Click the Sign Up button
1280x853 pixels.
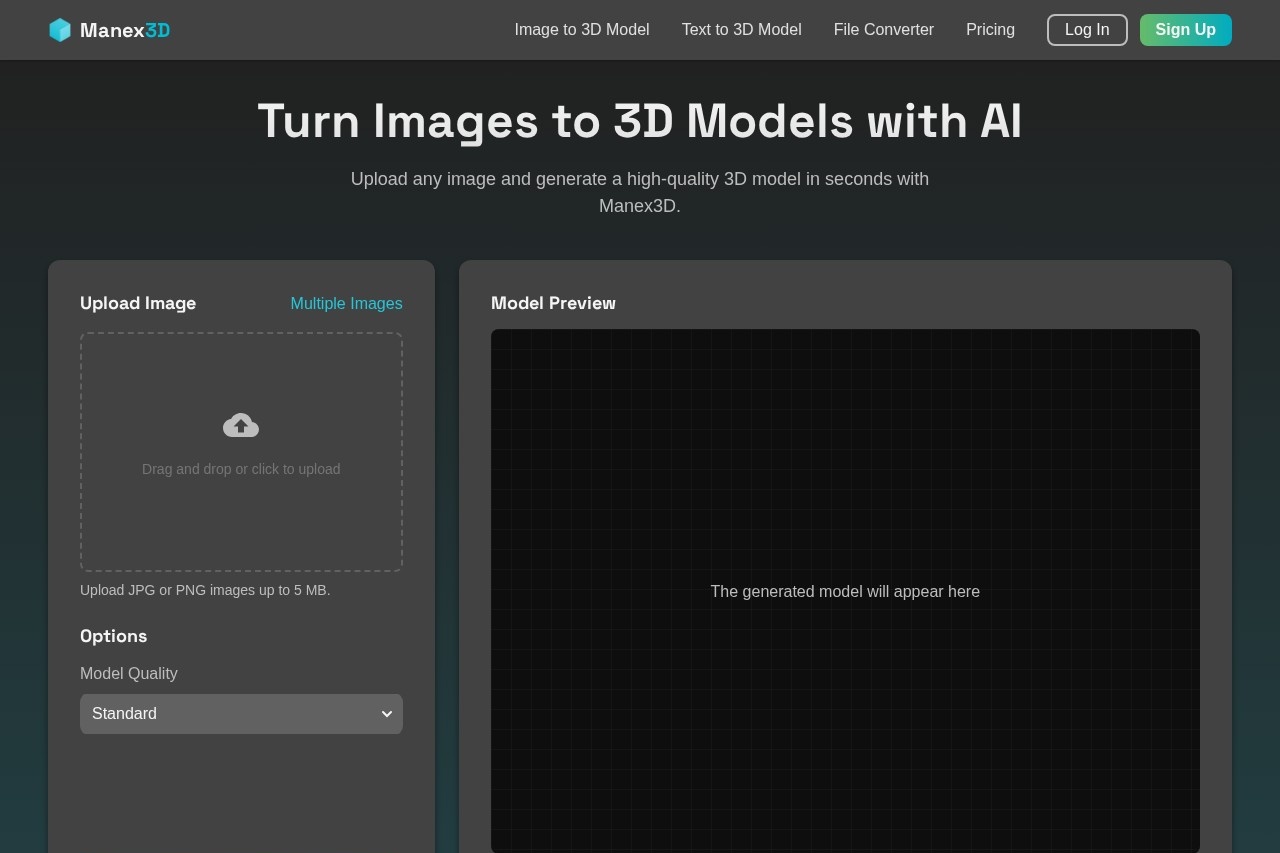tap(1185, 30)
